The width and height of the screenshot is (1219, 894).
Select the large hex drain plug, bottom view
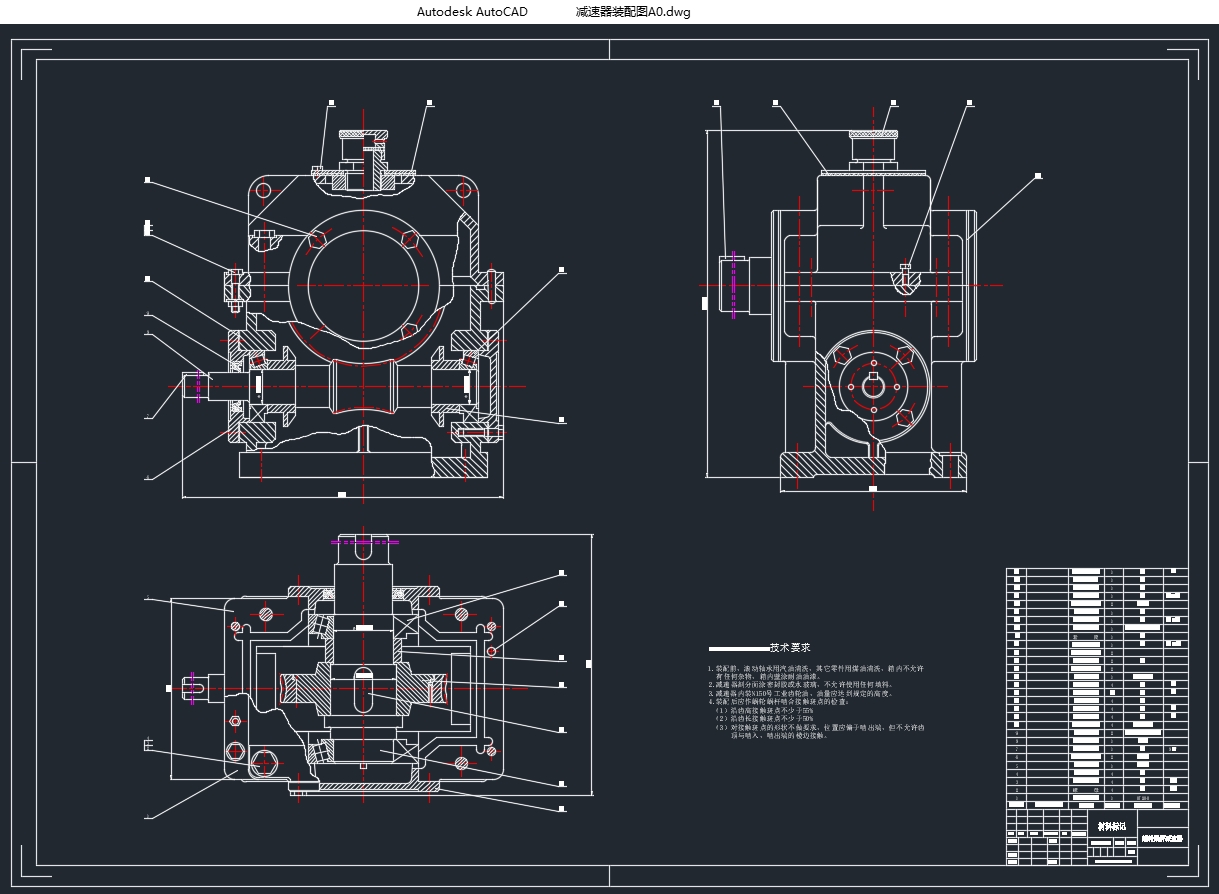point(265,763)
